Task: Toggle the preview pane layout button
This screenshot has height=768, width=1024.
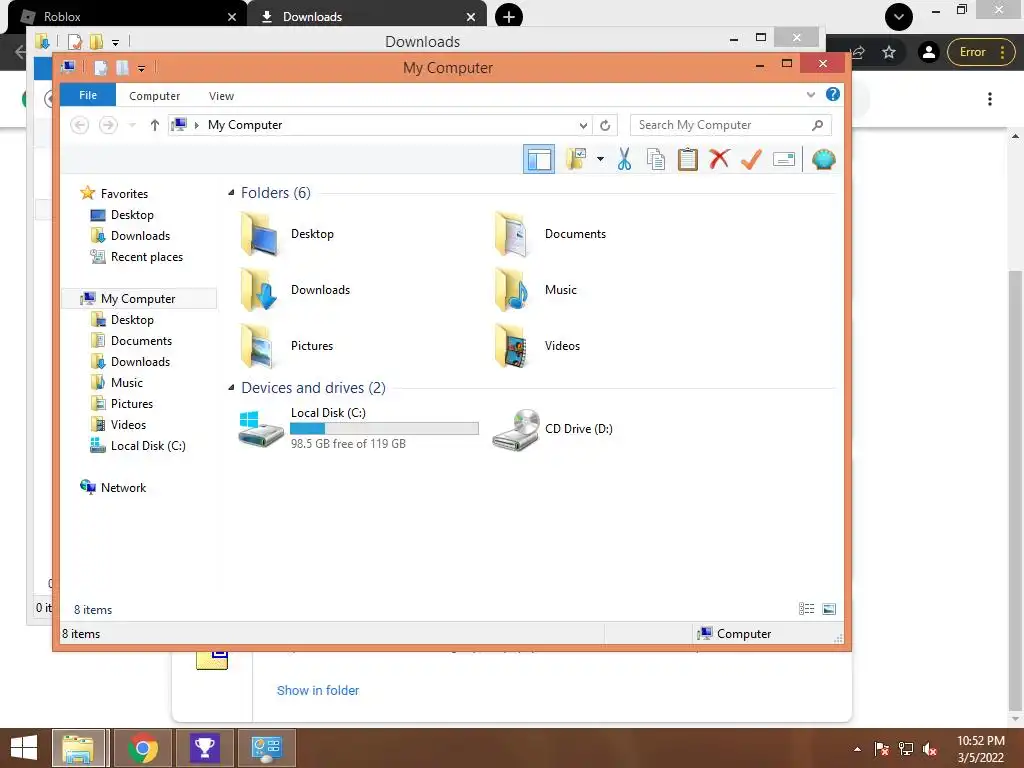Action: point(539,159)
